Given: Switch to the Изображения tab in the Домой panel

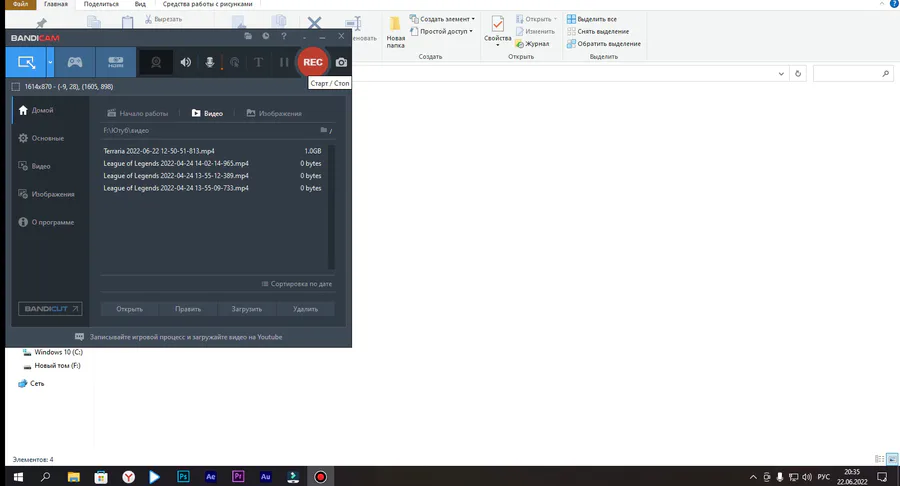Looking at the screenshot, I should tap(274, 113).
